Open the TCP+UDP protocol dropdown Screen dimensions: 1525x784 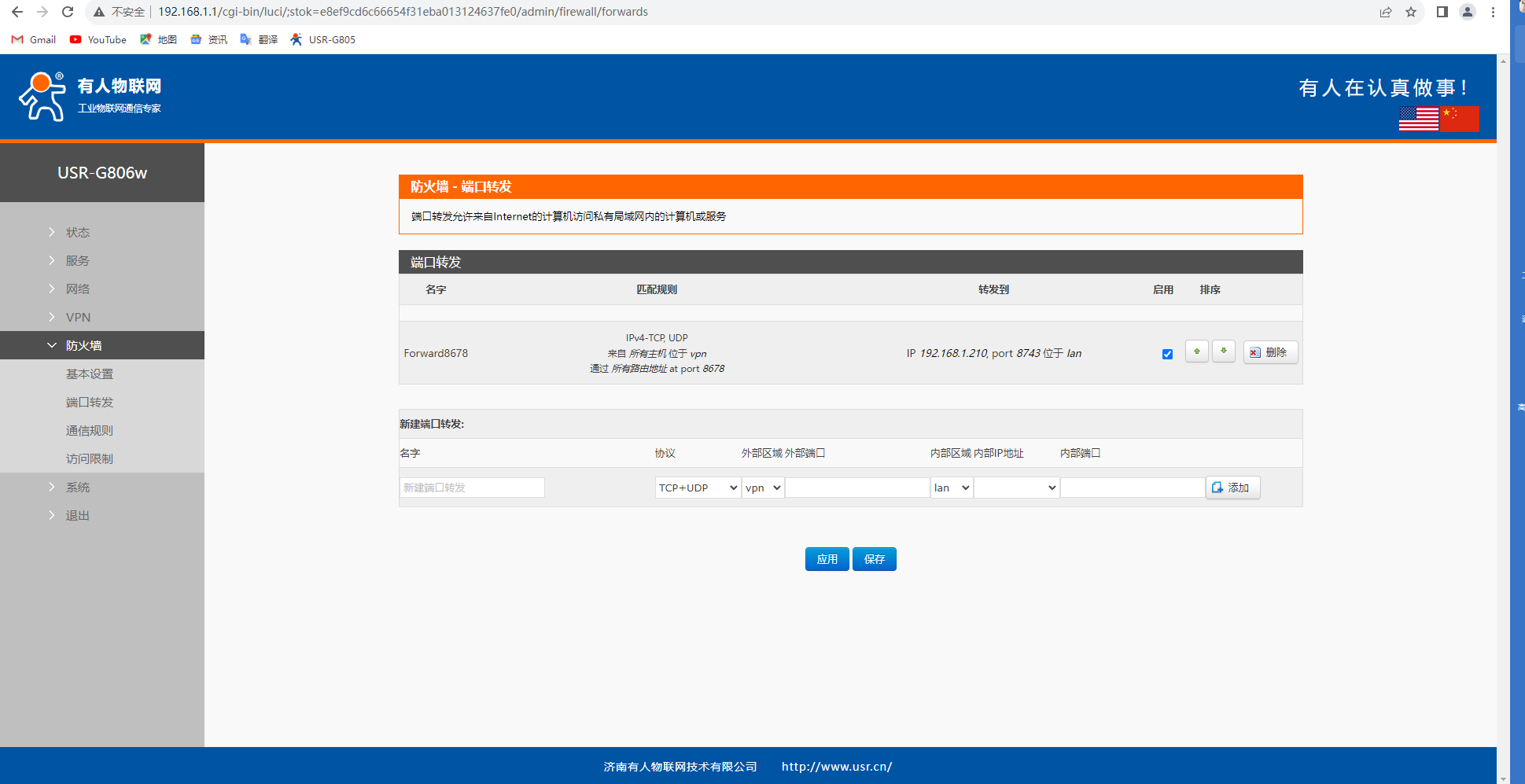(x=698, y=488)
